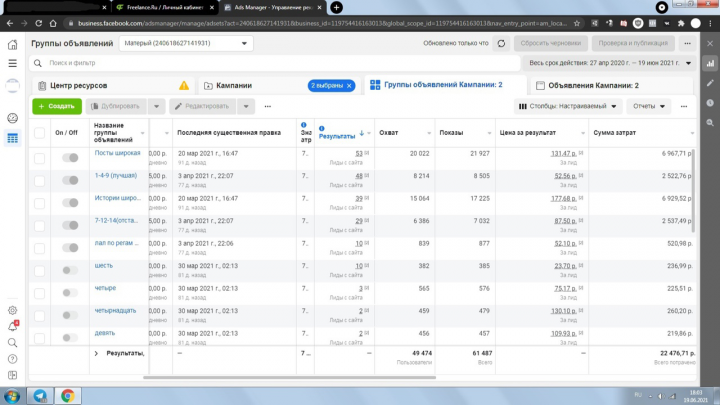Click the vertical table scrollbar
The image size is (720, 405).
coord(693,191)
